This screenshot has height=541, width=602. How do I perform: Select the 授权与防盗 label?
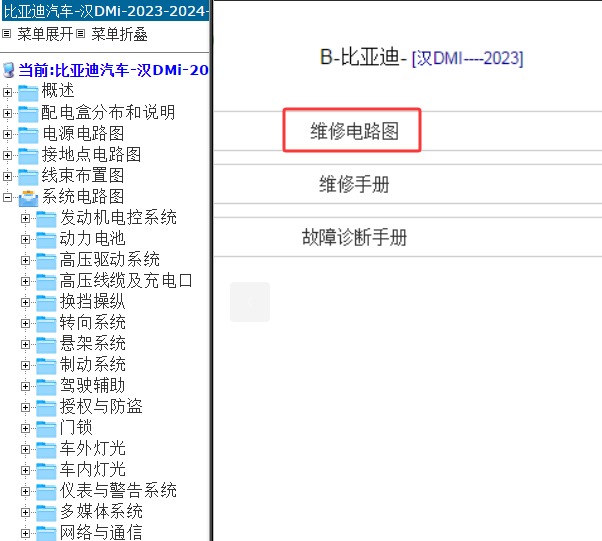coord(101,406)
